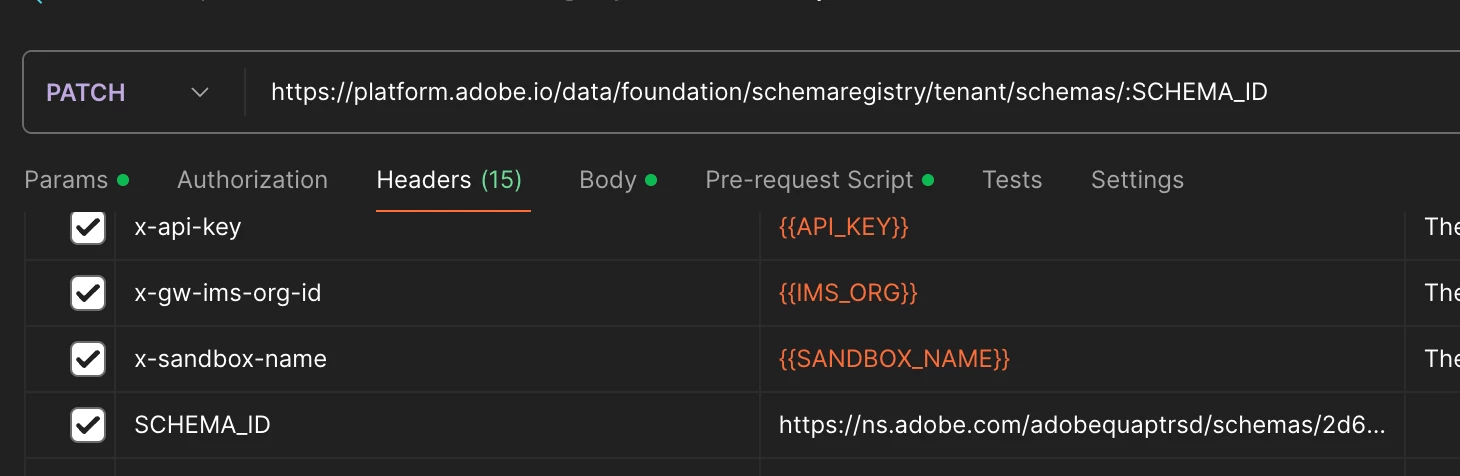The image size is (1460, 476).
Task: Edit the {{API_KEY}} value cell
Action: pos(843,228)
